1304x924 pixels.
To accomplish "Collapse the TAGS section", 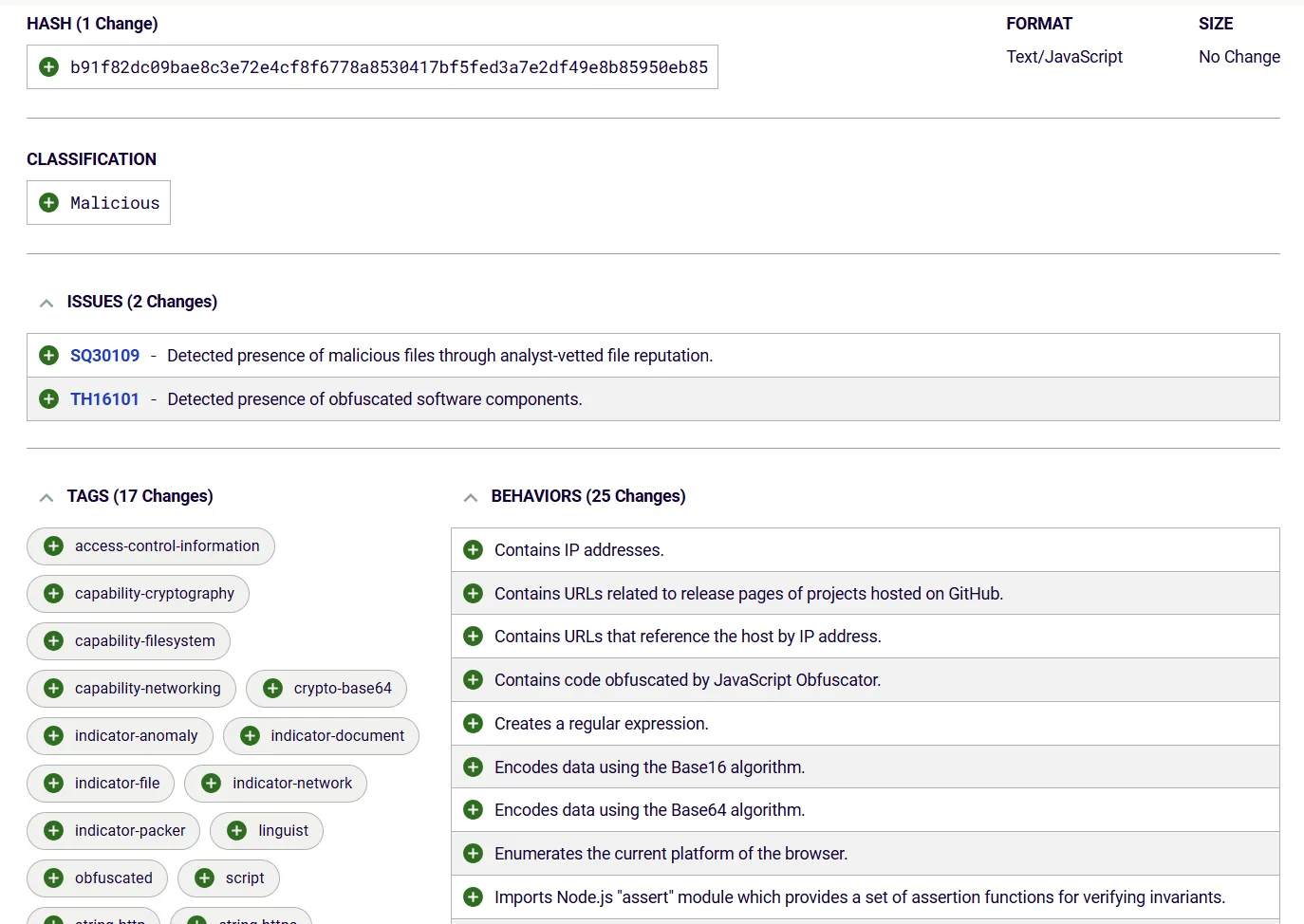I will tap(46, 496).
